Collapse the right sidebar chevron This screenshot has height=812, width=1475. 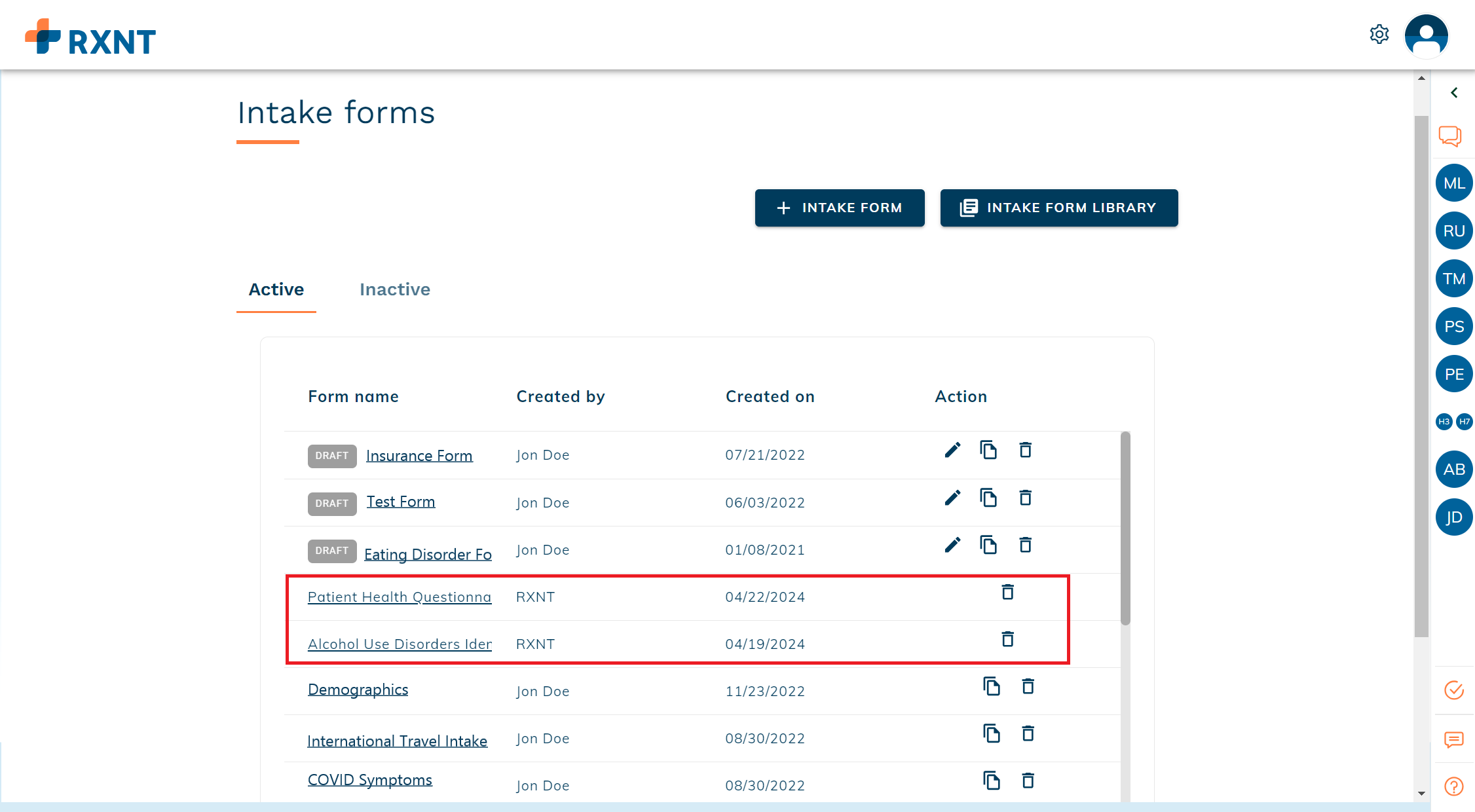point(1454,93)
